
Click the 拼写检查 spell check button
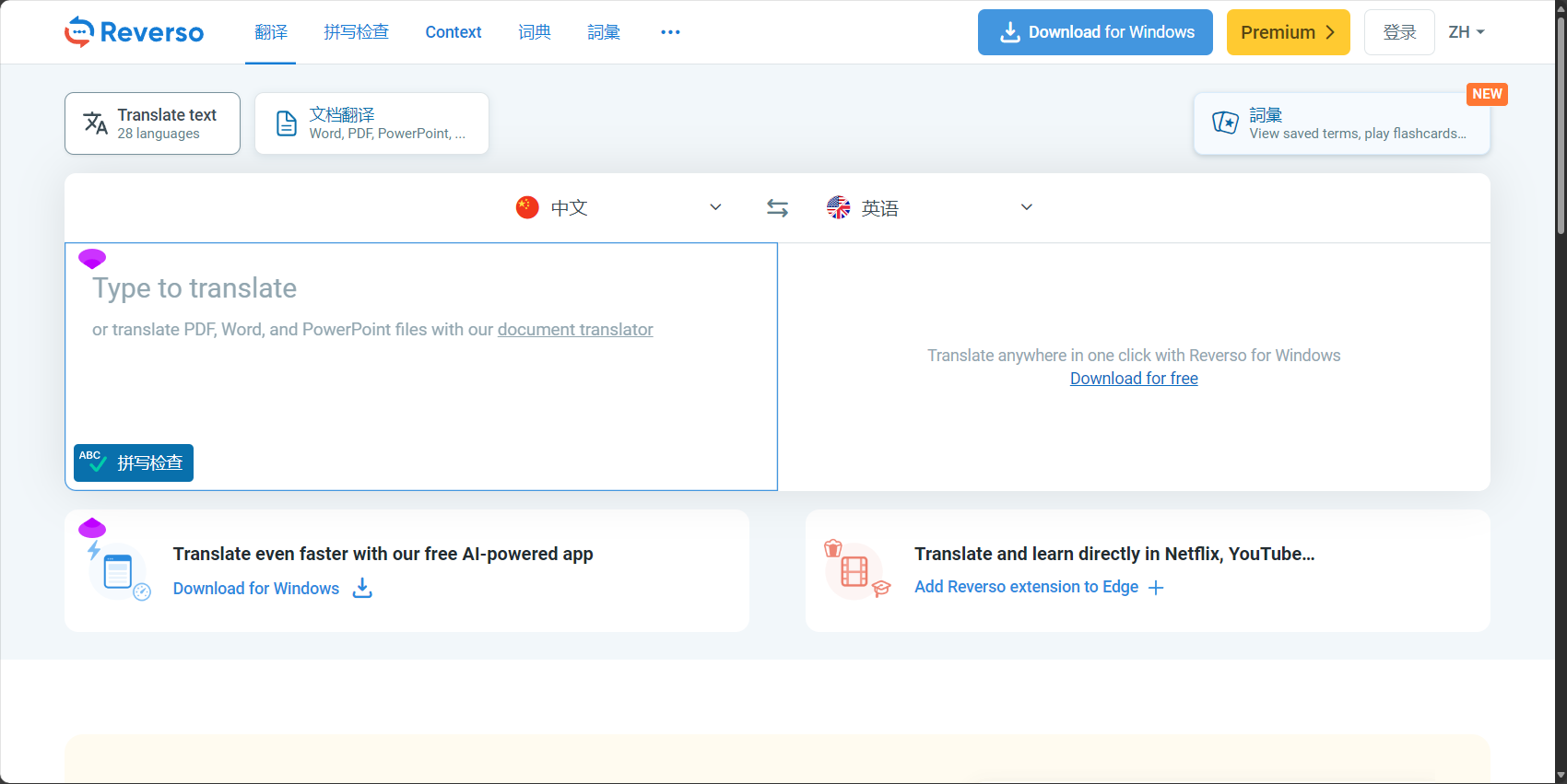click(134, 462)
